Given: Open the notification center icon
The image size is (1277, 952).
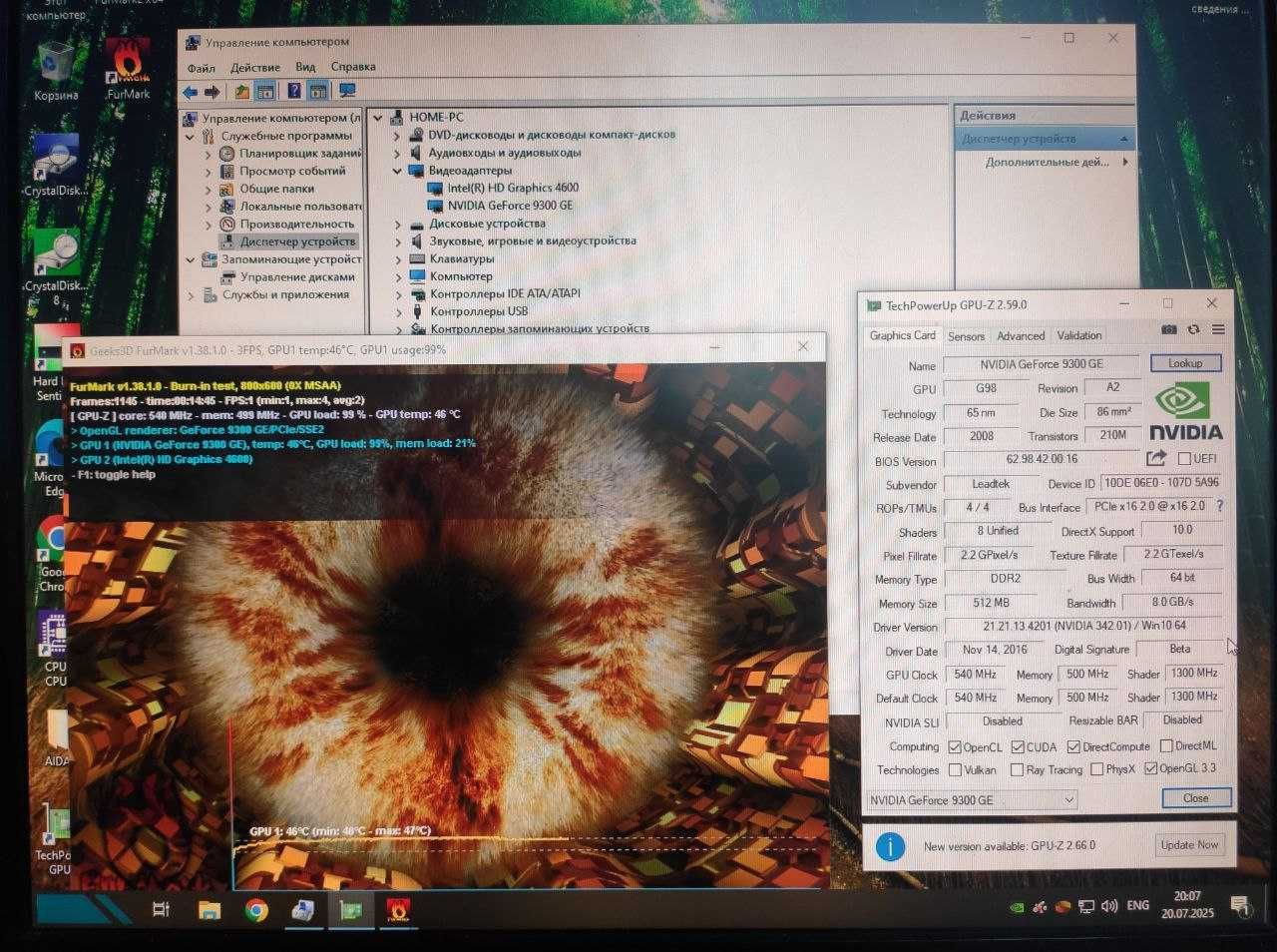Looking at the screenshot, I should [x=1240, y=906].
